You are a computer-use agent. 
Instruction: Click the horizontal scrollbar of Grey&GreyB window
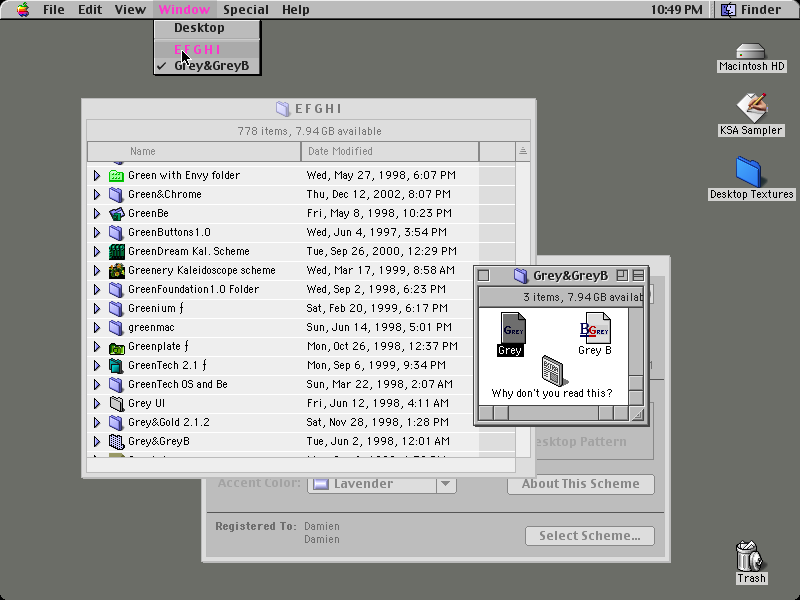[x=554, y=413]
